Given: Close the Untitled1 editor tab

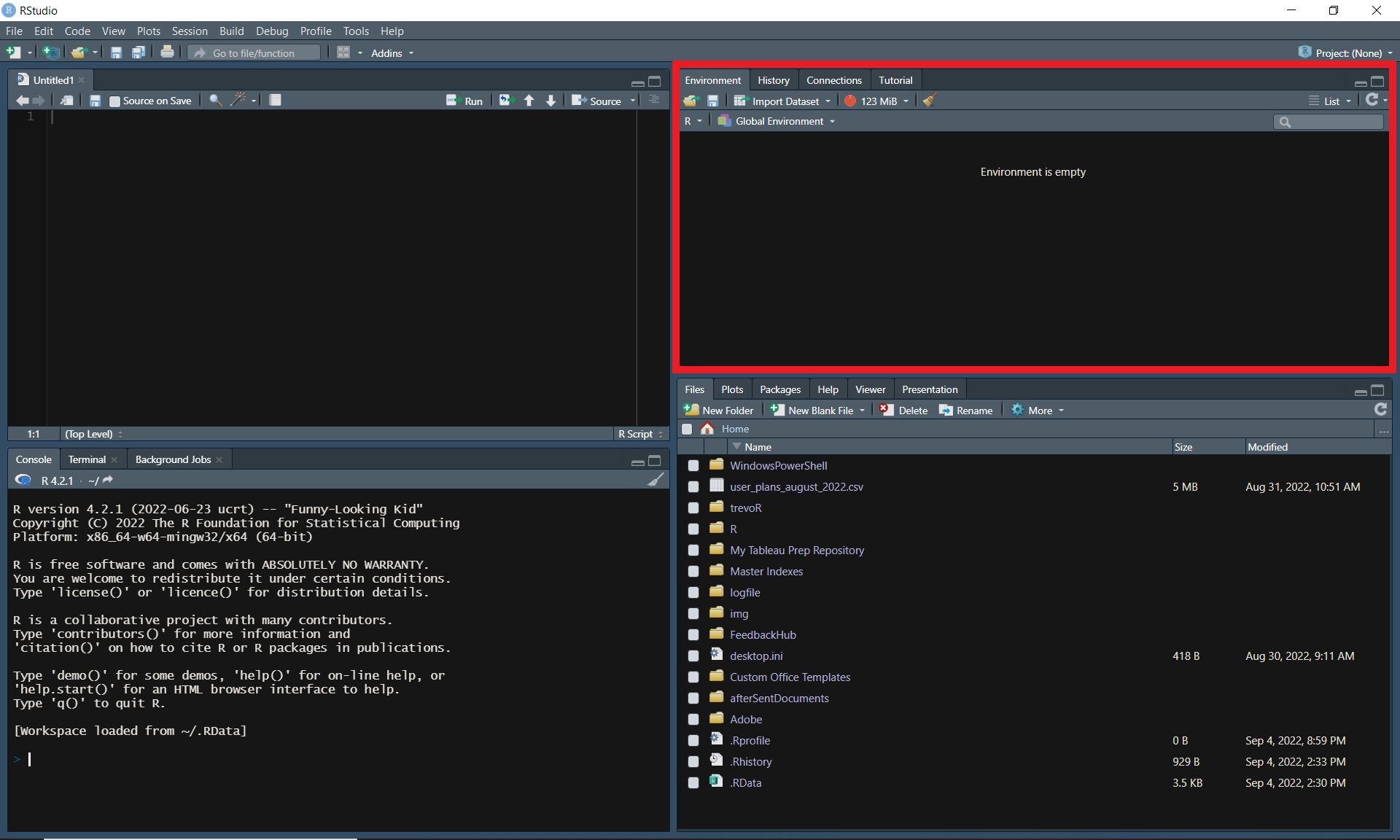Looking at the screenshot, I should pyautogui.click(x=82, y=80).
